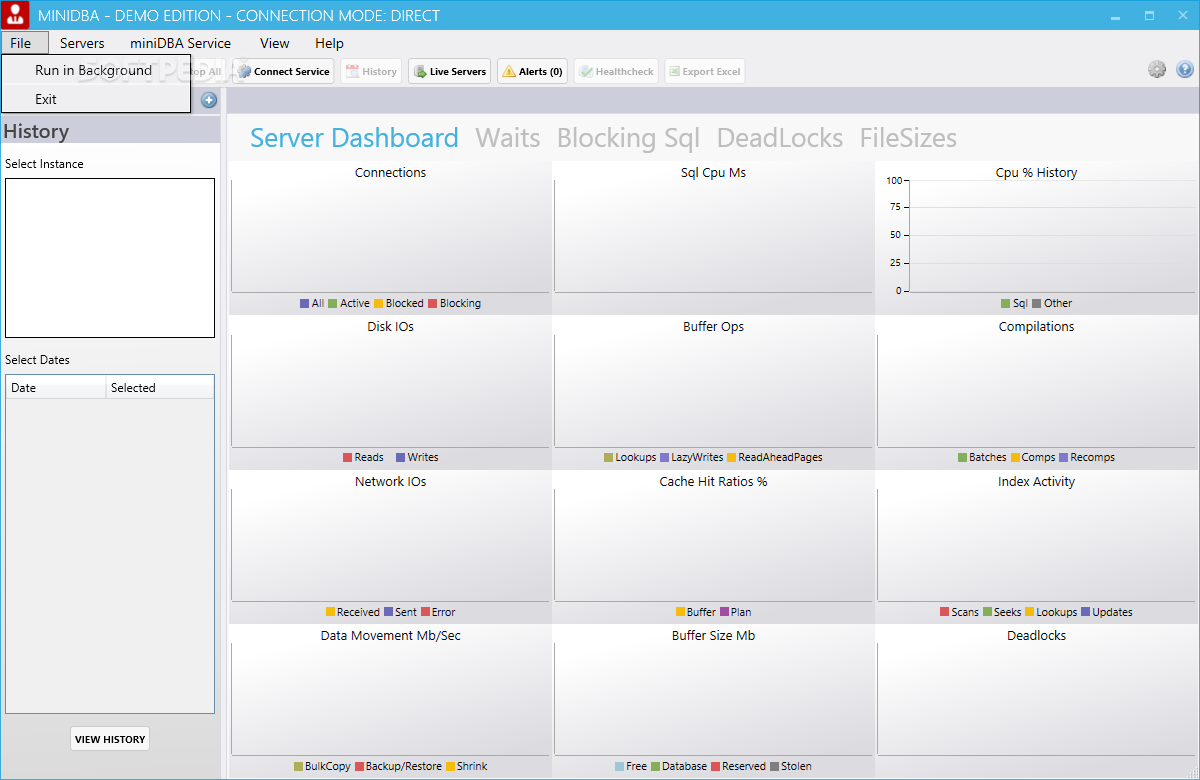Click the 'Index Activity' chart title

point(1036,482)
